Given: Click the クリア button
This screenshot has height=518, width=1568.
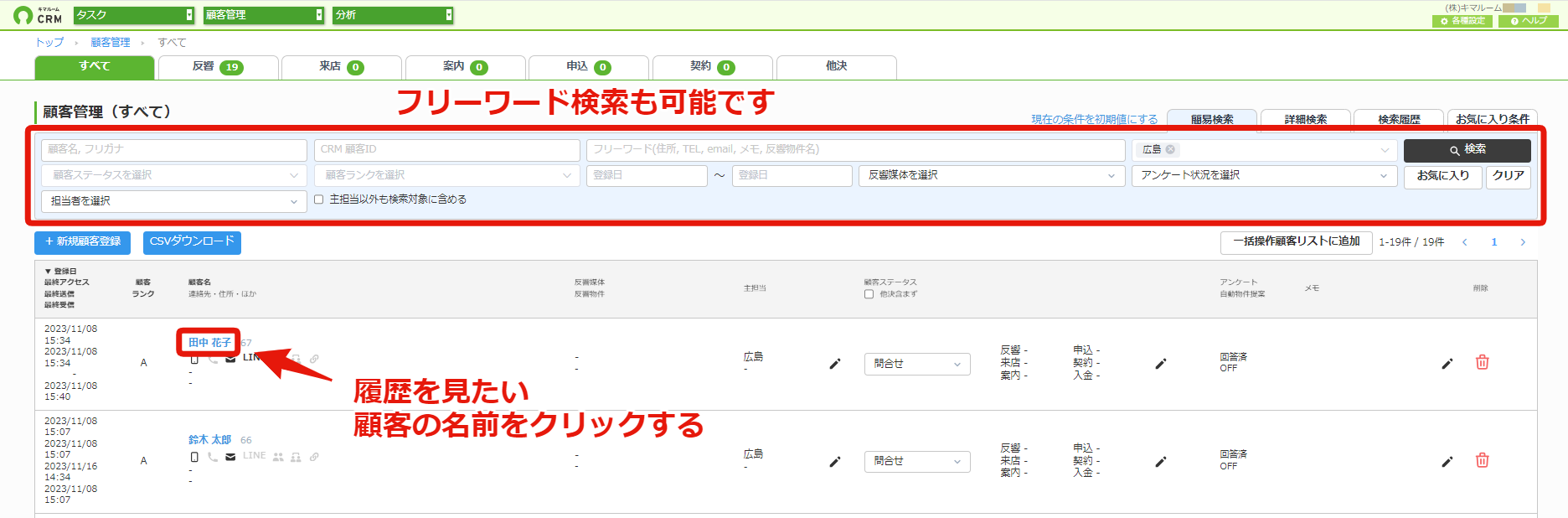Looking at the screenshot, I should (1508, 177).
